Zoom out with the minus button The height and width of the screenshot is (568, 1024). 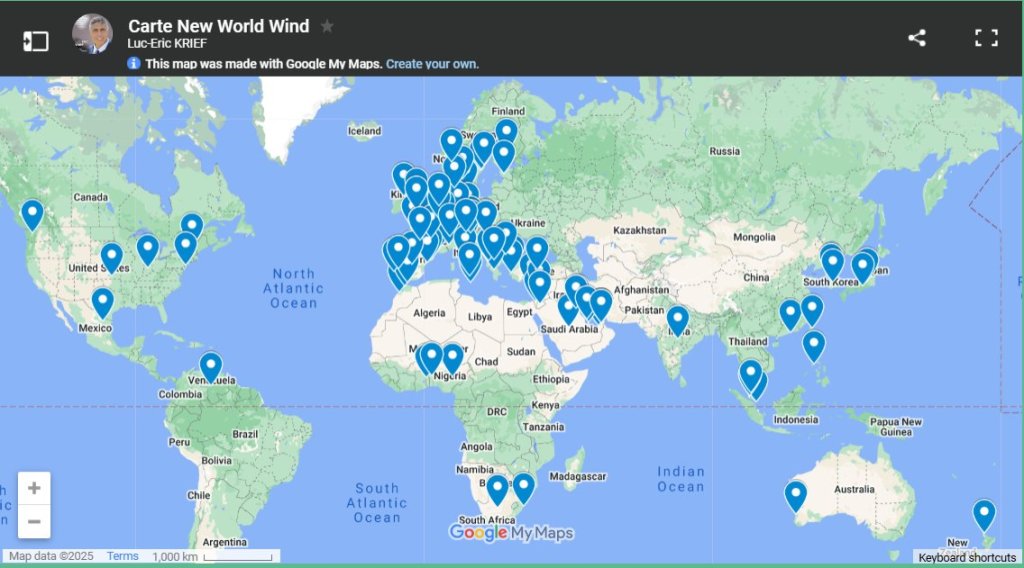click(x=34, y=521)
